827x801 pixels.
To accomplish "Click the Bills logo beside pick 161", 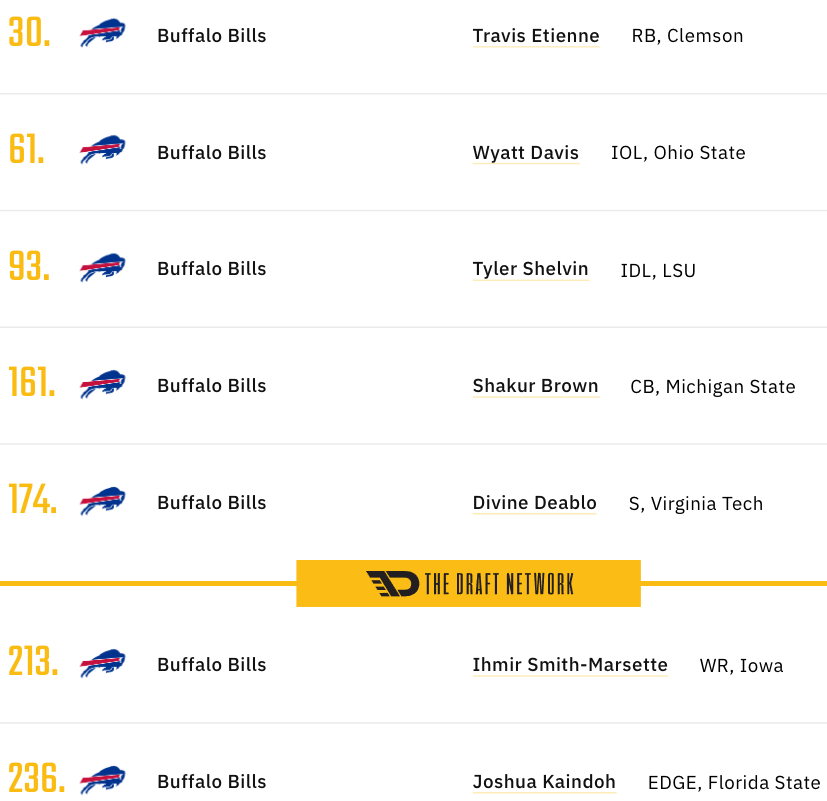I will pos(102,384).
